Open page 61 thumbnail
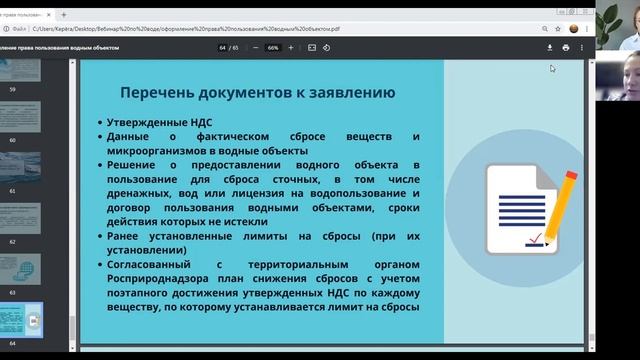 [x=20, y=167]
